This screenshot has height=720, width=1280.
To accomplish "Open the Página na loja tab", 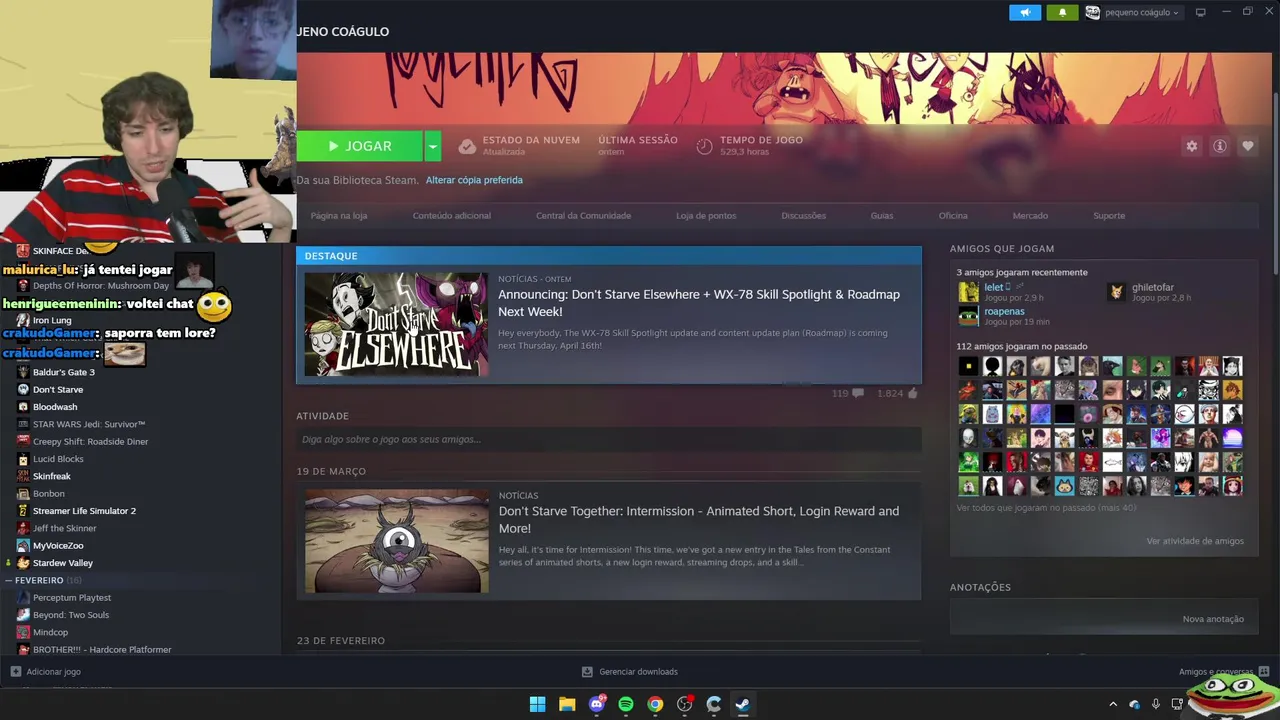I will 339,216.
